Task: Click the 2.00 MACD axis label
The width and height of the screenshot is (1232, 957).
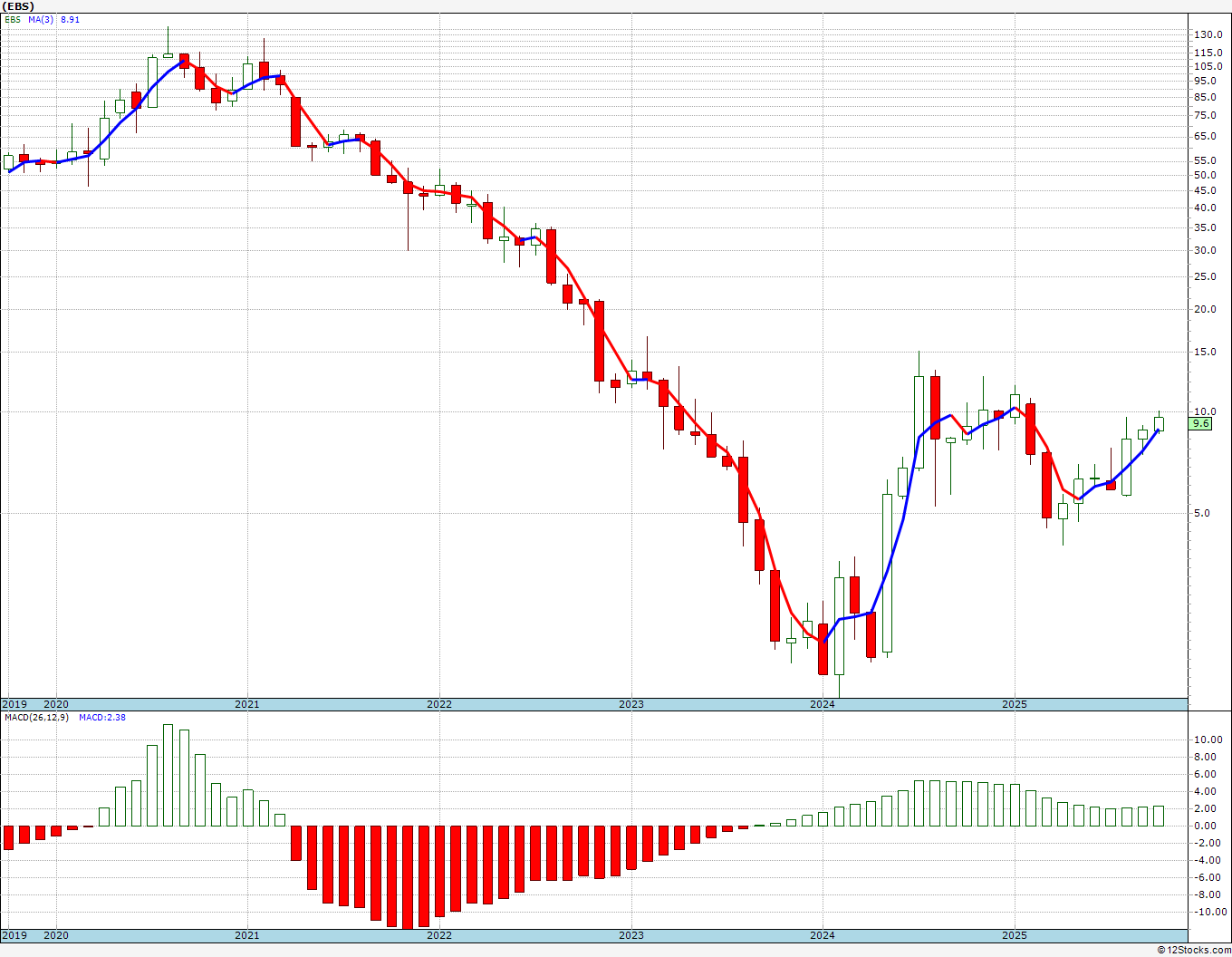Action: 1205,808
